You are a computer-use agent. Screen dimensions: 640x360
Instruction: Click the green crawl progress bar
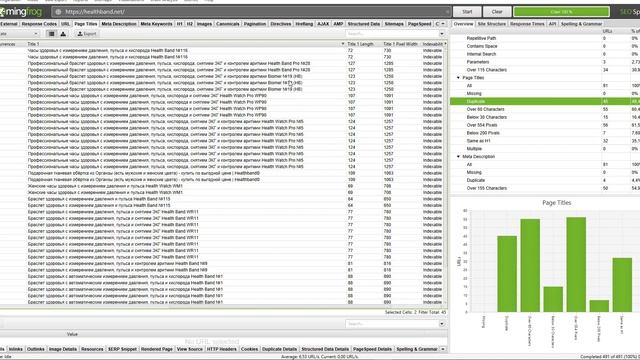coord(561,12)
